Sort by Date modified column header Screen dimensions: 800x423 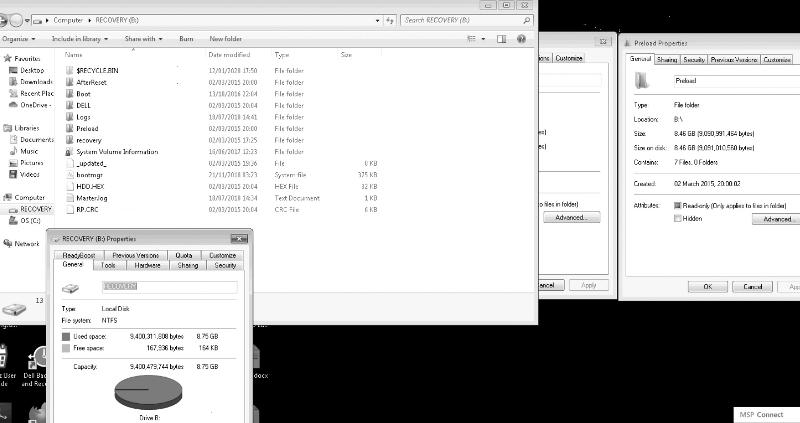click(x=229, y=55)
